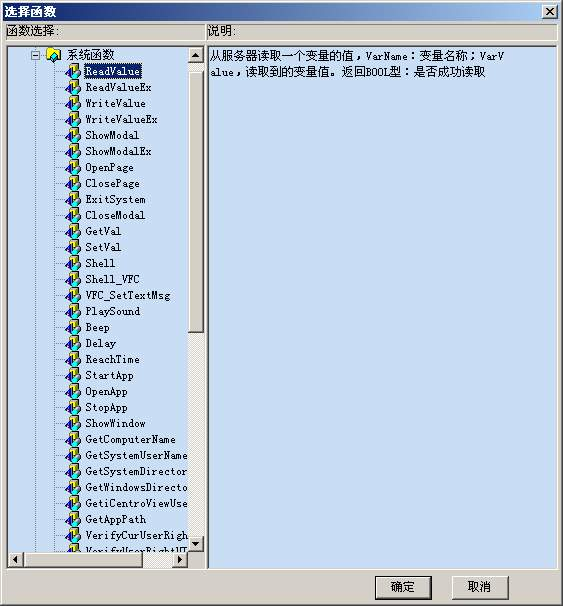
Task: Click the icon beside Shell entry
Action: tap(73, 263)
